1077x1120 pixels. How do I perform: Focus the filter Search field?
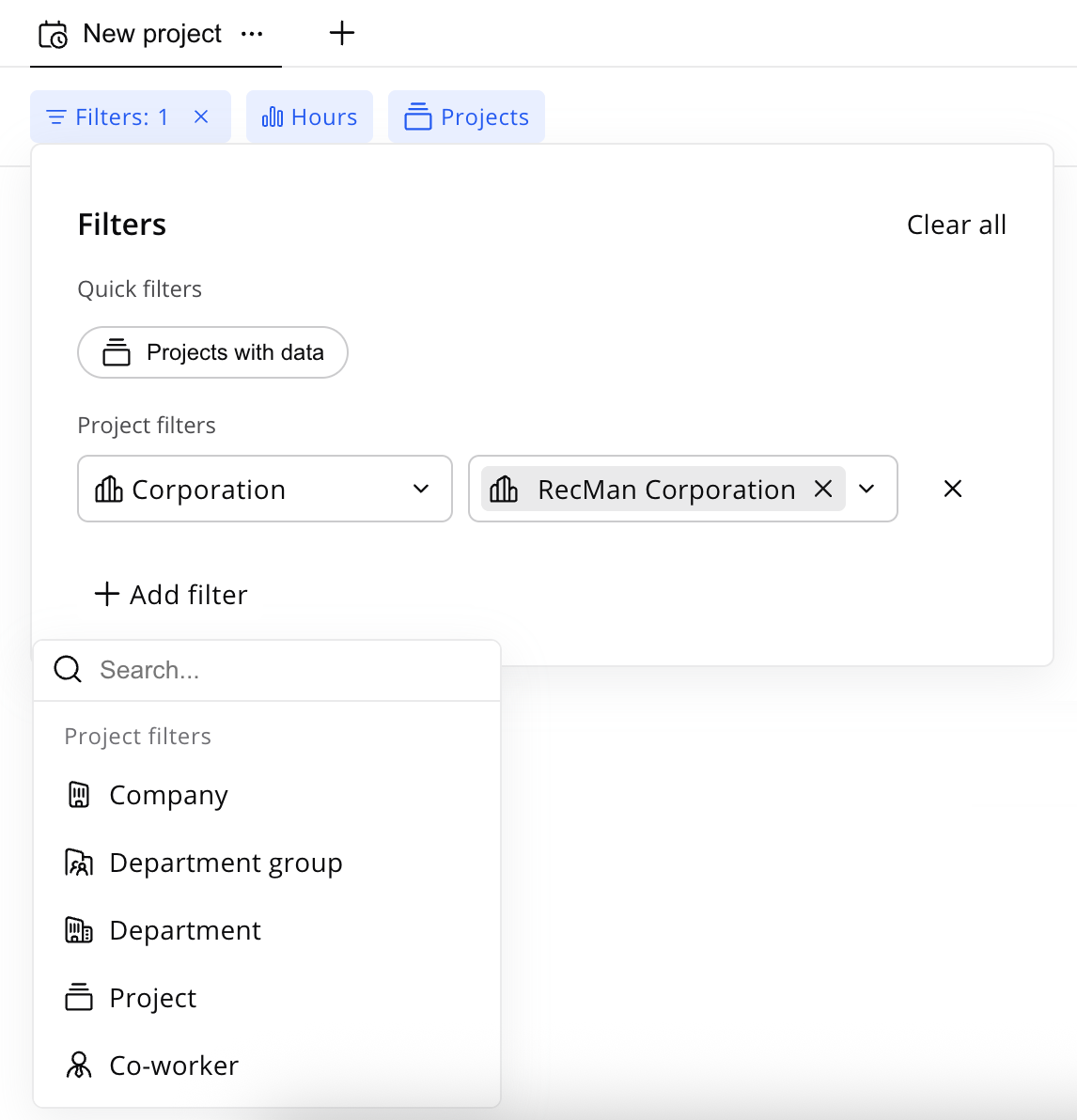282,670
